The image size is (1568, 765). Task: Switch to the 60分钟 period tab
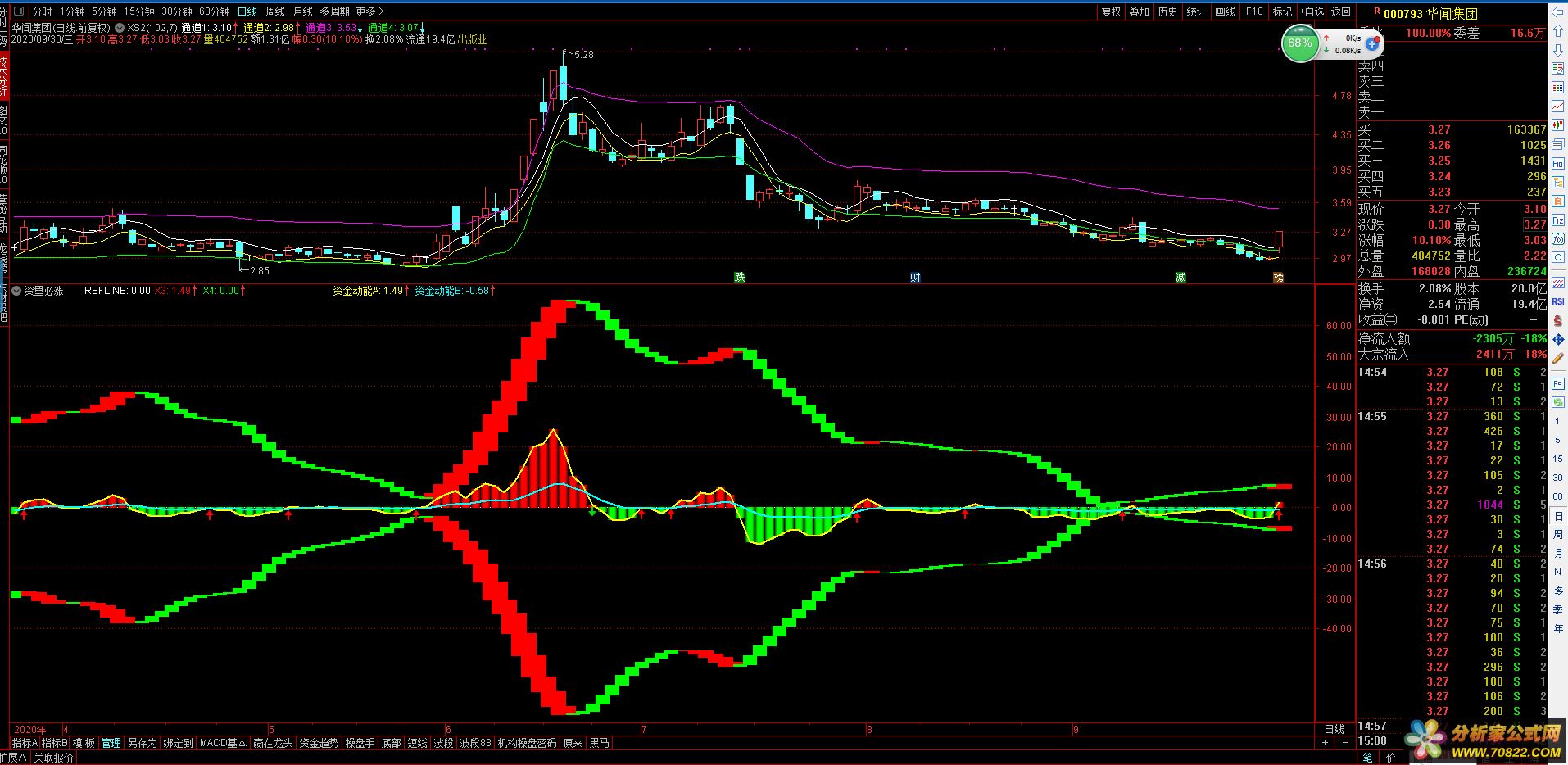click(x=214, y=11)
